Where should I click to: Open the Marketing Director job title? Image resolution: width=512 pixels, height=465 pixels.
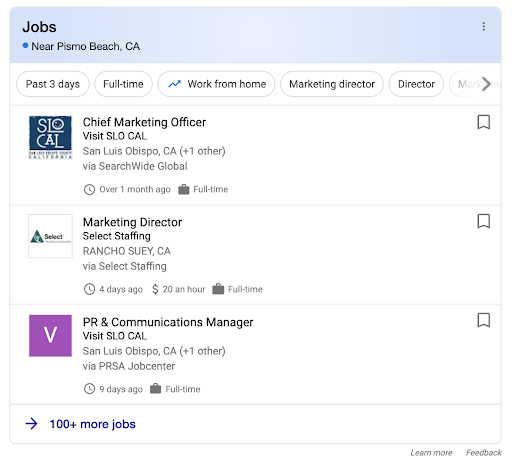(x=132, y=222)
